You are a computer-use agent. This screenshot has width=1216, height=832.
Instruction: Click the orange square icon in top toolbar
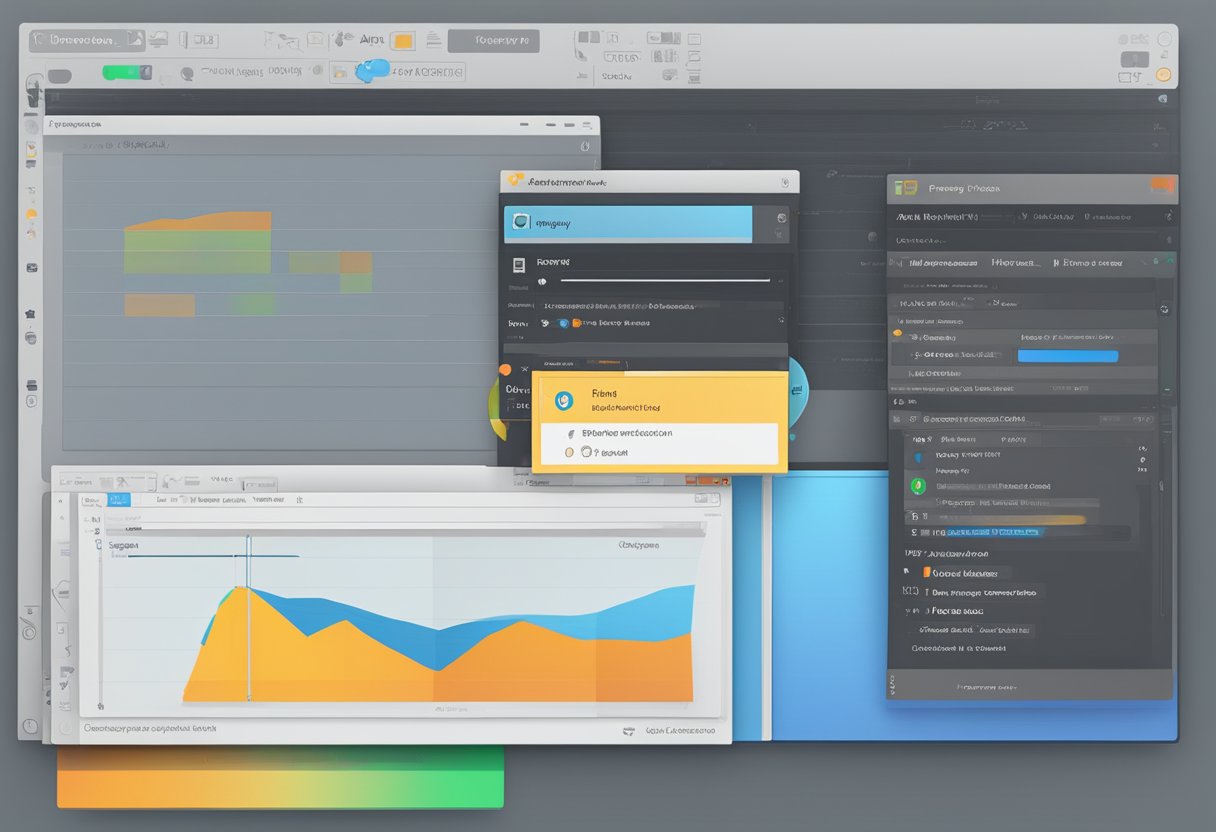tap(402, 41)
